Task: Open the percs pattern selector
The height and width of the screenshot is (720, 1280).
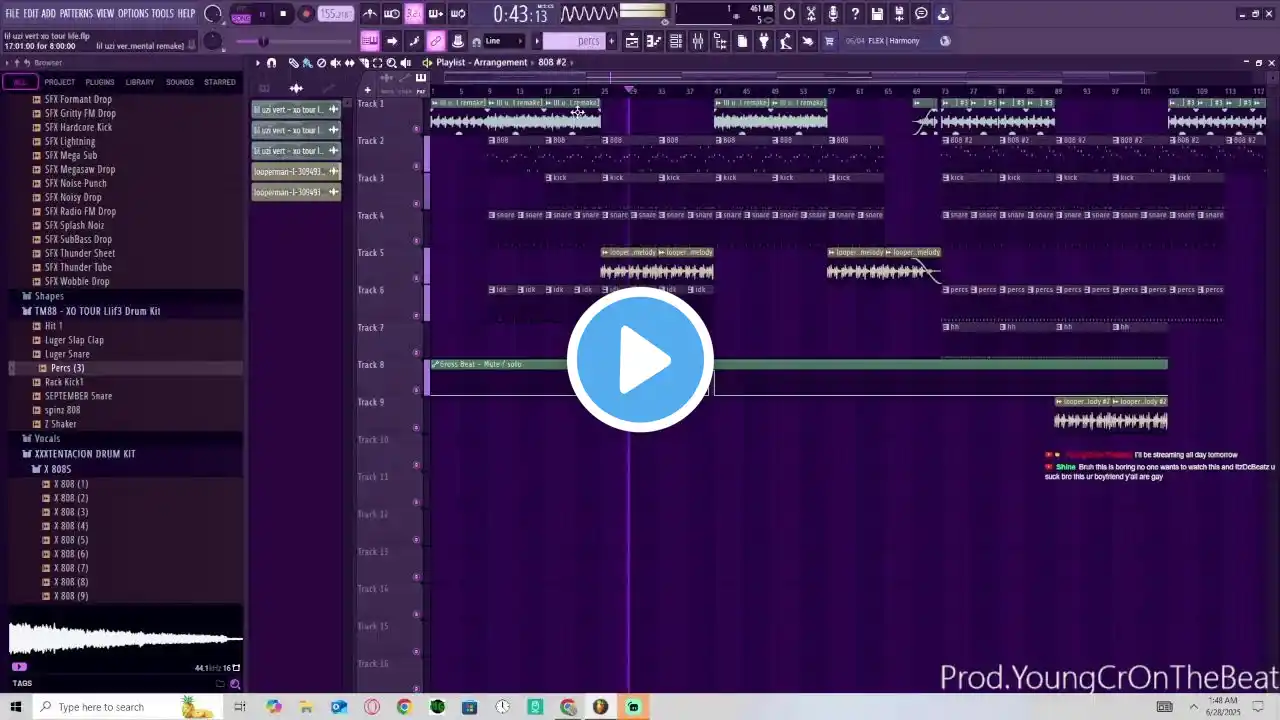Action: [x=574, y=41]
